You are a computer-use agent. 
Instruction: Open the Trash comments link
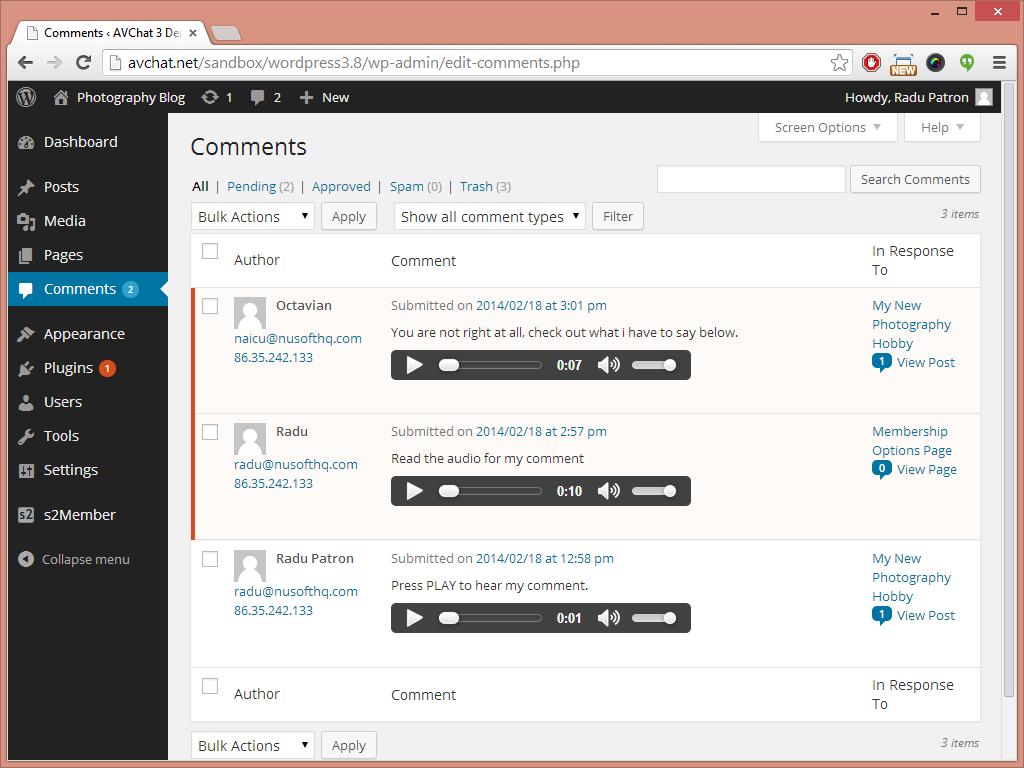[476, 186]
